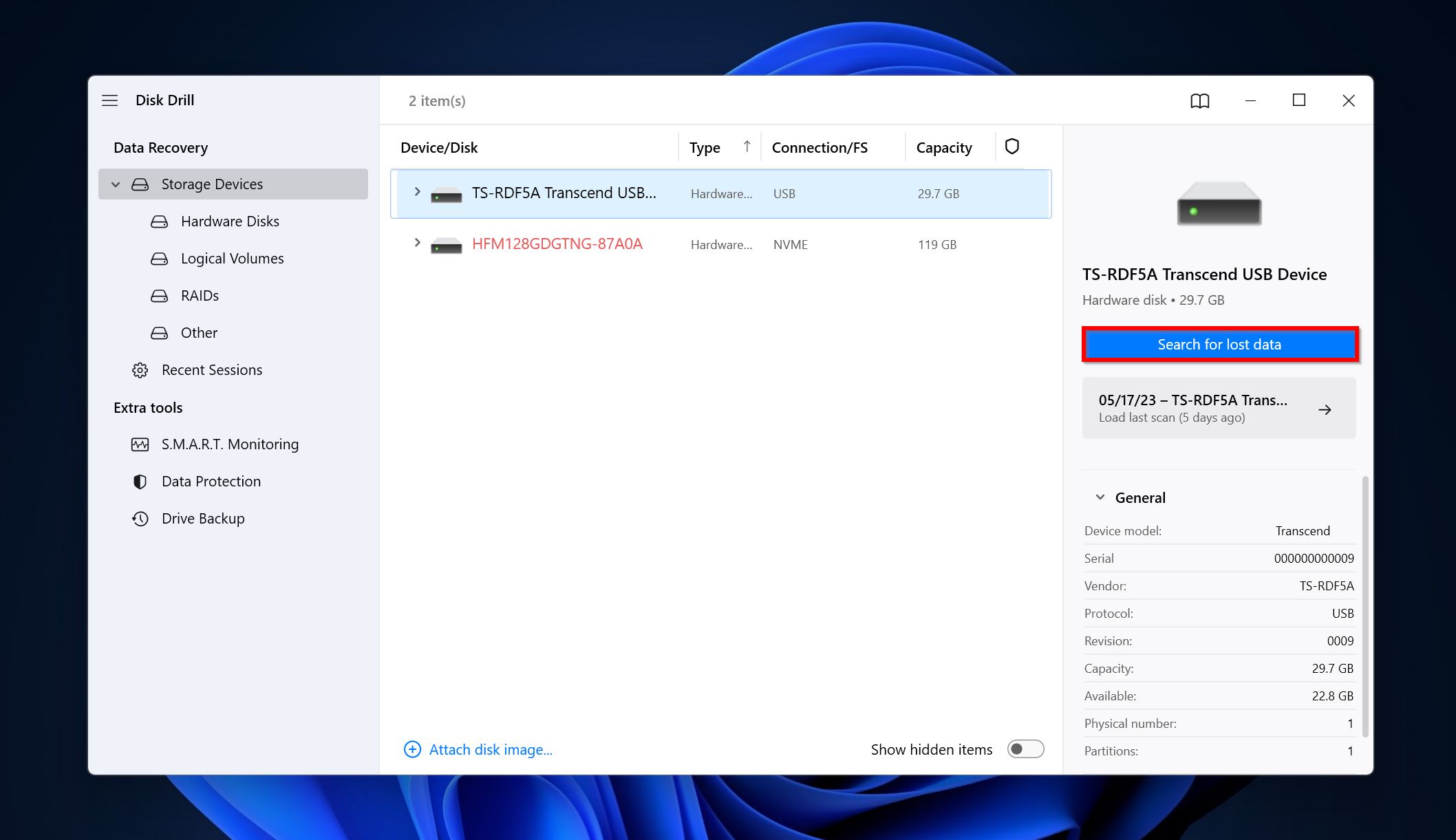Expand TS-RDF5A Transcend USB device row

pos(418,192)
